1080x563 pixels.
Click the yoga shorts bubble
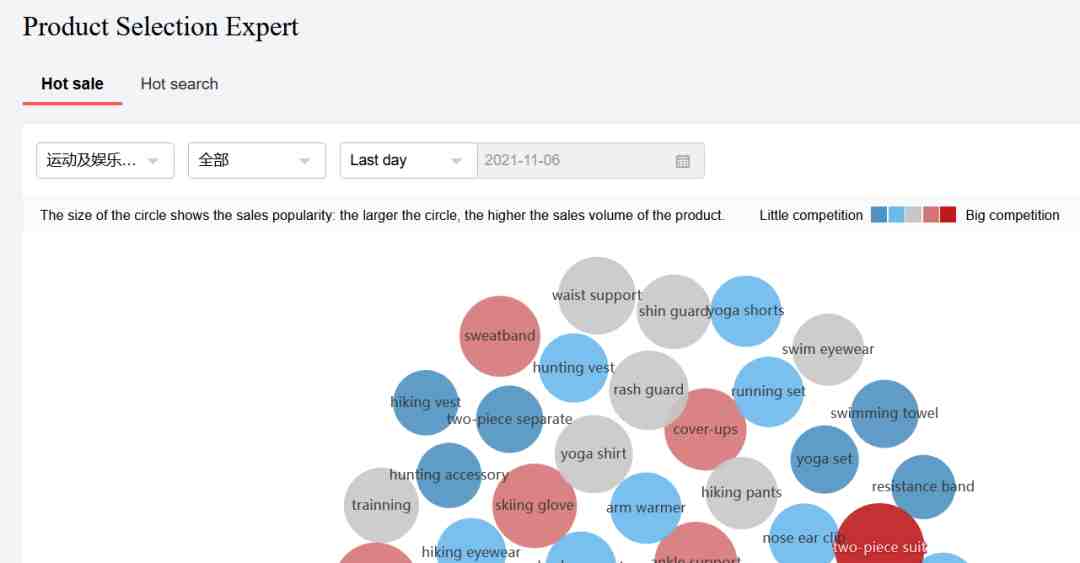click(x=746, y=311)
